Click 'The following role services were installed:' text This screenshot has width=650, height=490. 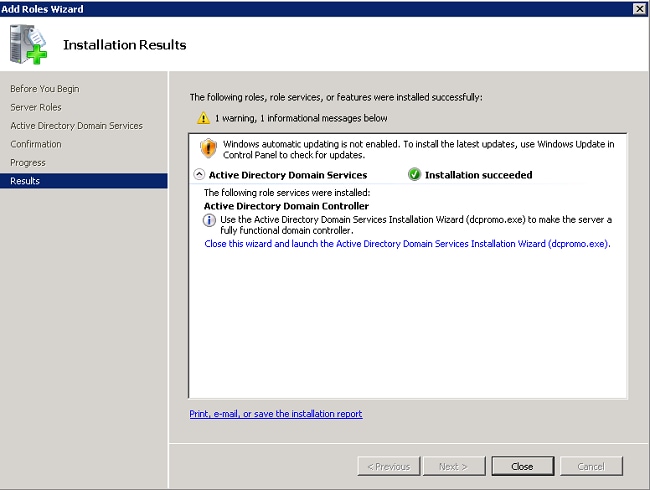(287, 193)
